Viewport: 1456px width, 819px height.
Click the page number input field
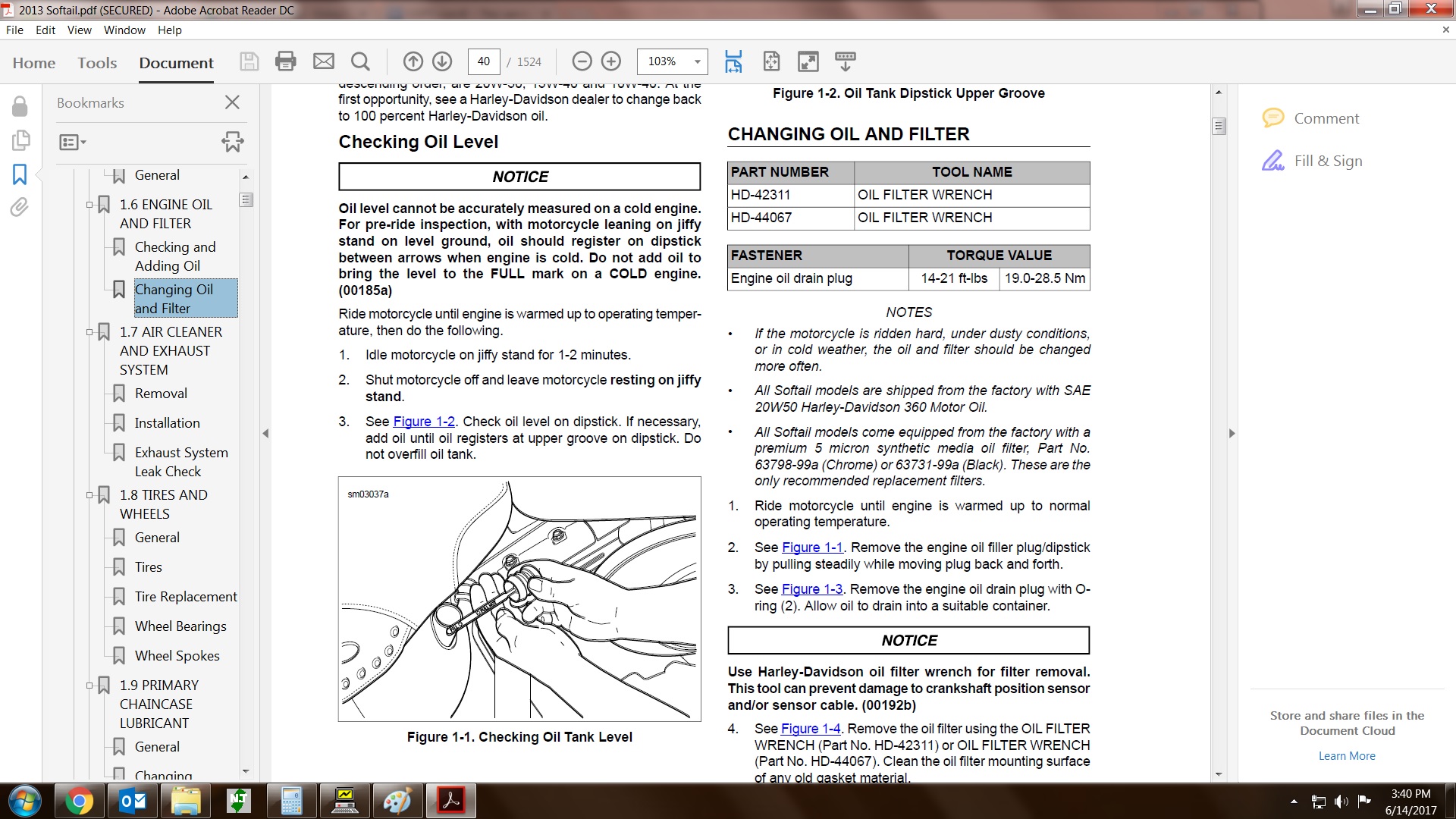click(x=484, y=61)
